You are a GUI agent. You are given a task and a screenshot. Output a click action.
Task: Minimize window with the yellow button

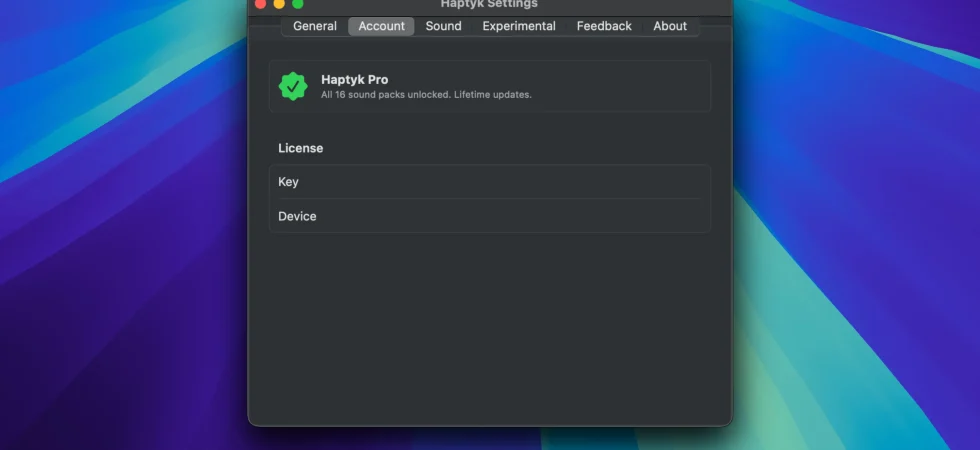(x=279, y=3)
